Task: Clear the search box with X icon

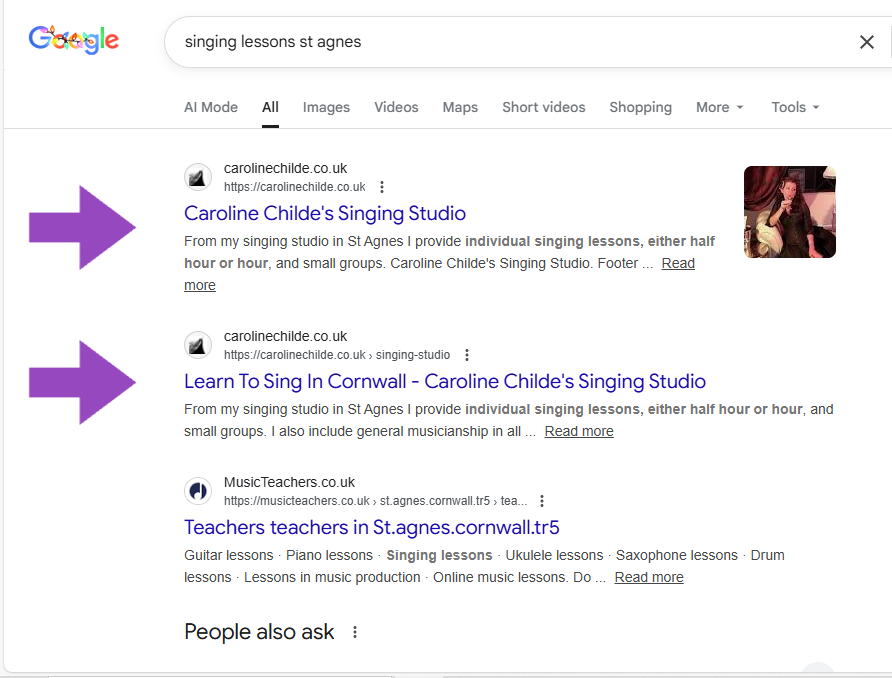Action: [866, 42]
